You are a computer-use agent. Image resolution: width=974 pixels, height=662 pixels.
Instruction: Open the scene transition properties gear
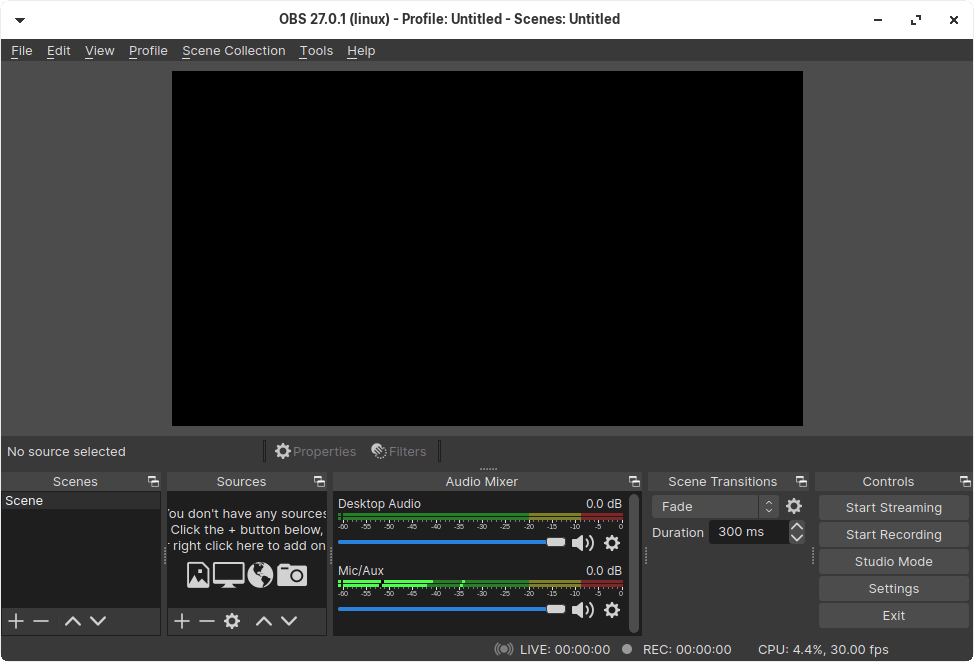794,506
